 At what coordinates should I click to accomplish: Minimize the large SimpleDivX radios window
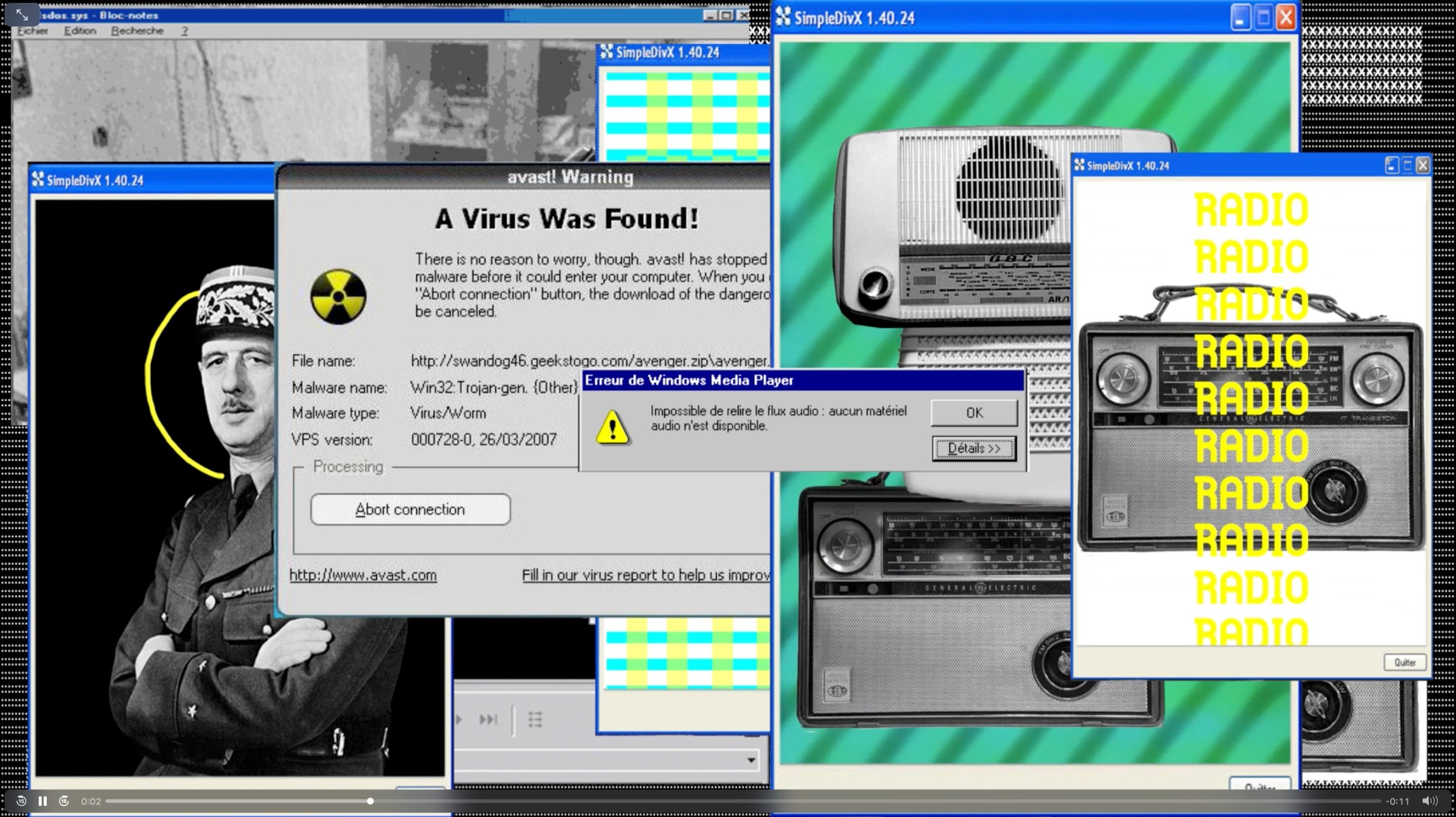tap(1240, 18)
